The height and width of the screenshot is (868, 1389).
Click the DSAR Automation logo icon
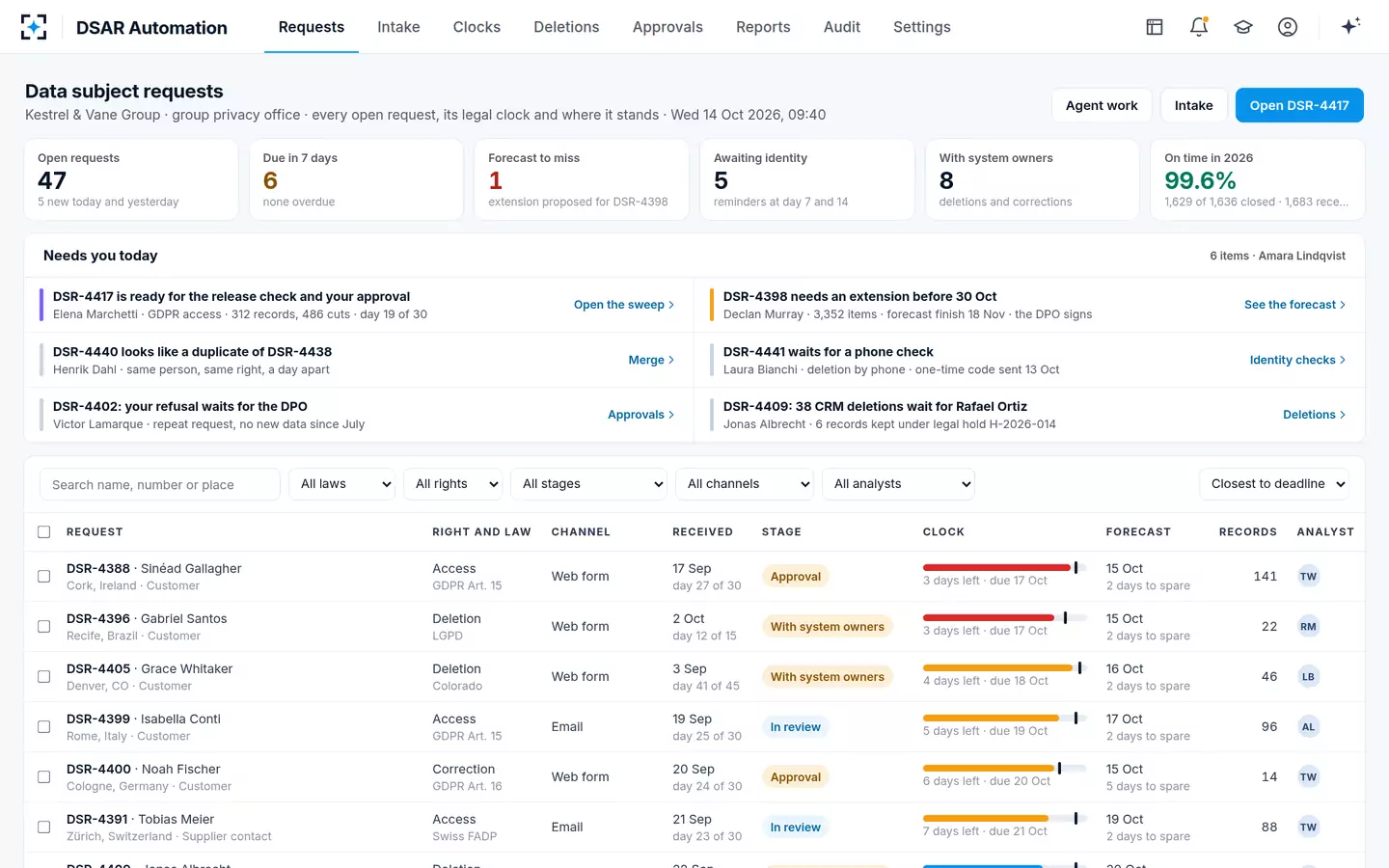34,27
